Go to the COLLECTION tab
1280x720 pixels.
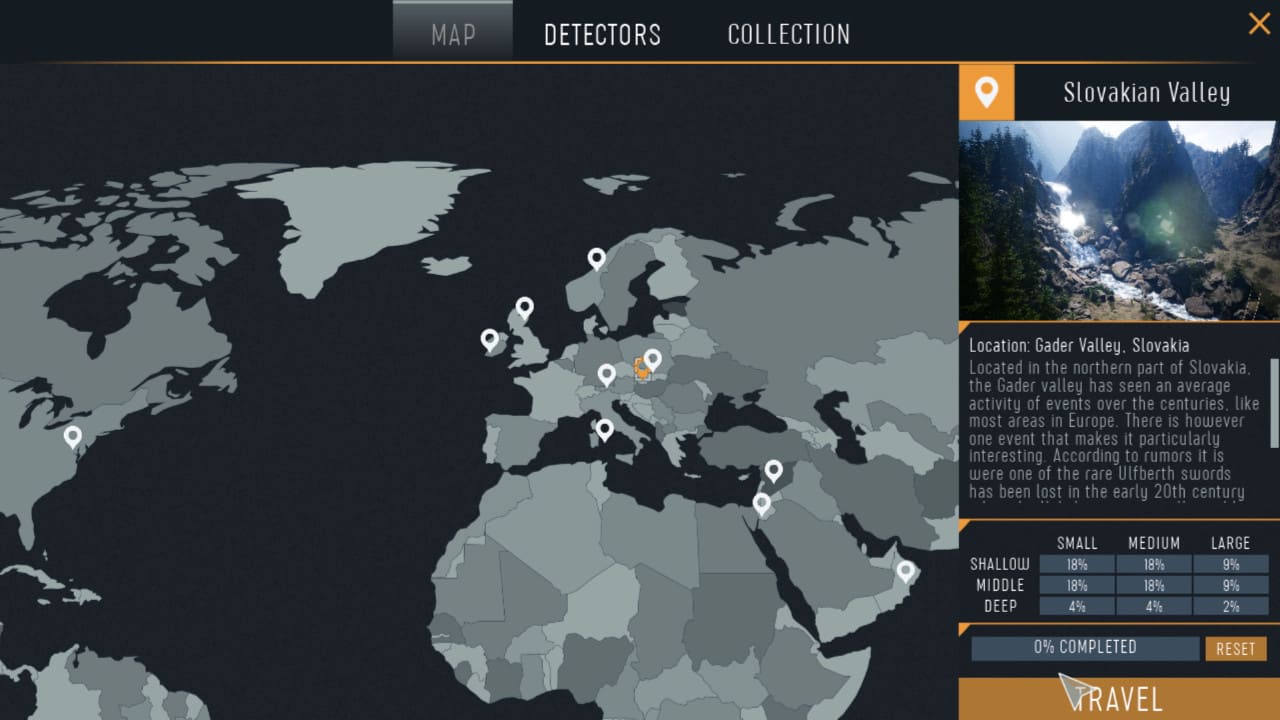[x=788, y=34]
